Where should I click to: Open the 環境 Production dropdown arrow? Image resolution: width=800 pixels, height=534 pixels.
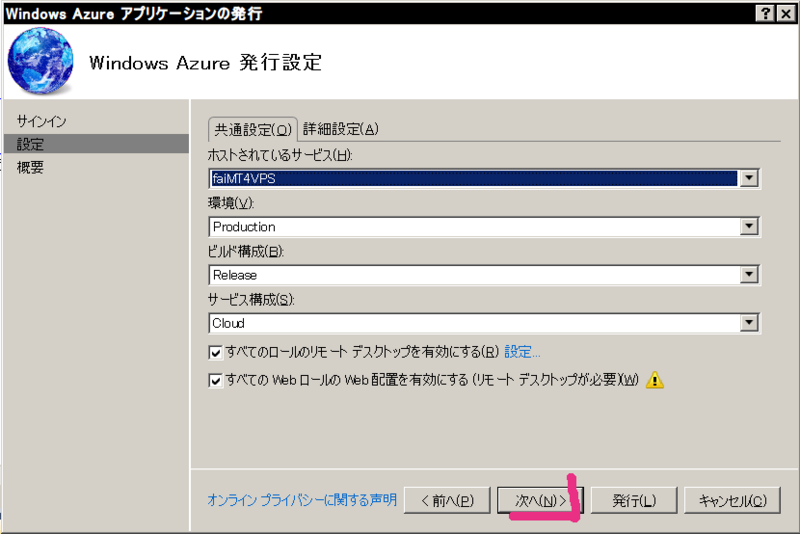(748, 226)
